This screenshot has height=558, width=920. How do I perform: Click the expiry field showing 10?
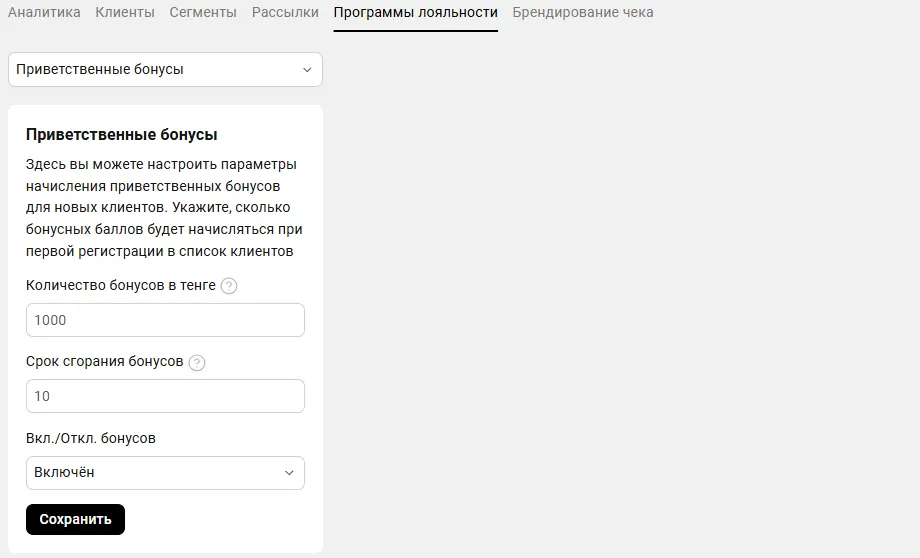(x=165, y=396)
